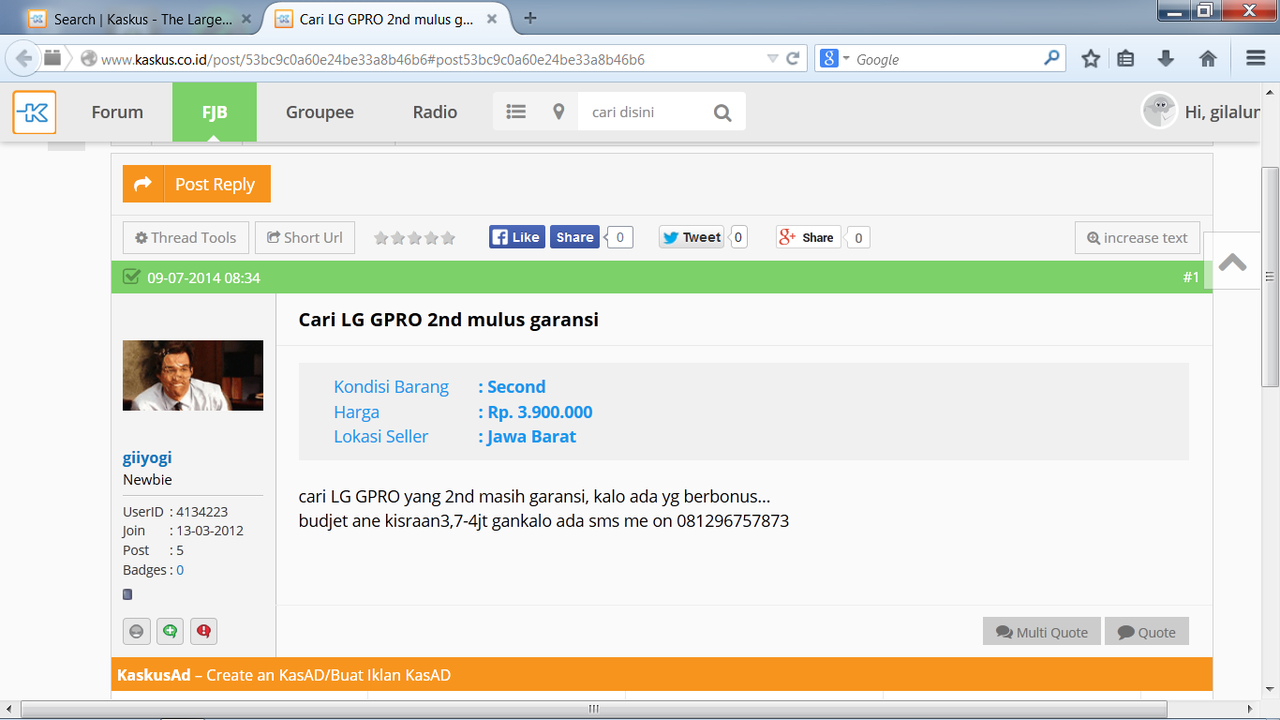This screenshot has width=1280, height=720.
Task: Click the globe site identity icon
Action: tap(88, 59)
